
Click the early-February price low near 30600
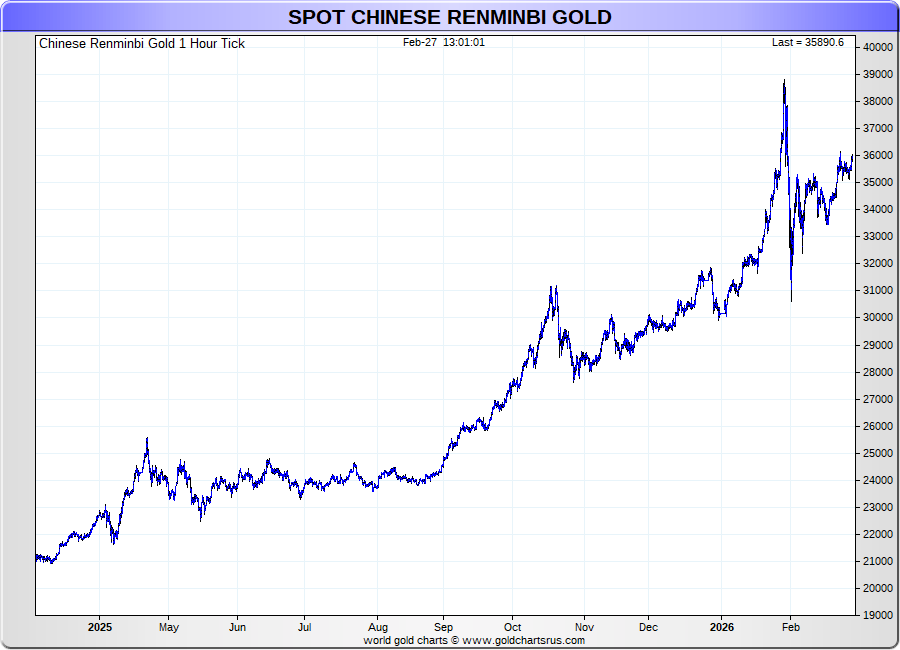792,299
